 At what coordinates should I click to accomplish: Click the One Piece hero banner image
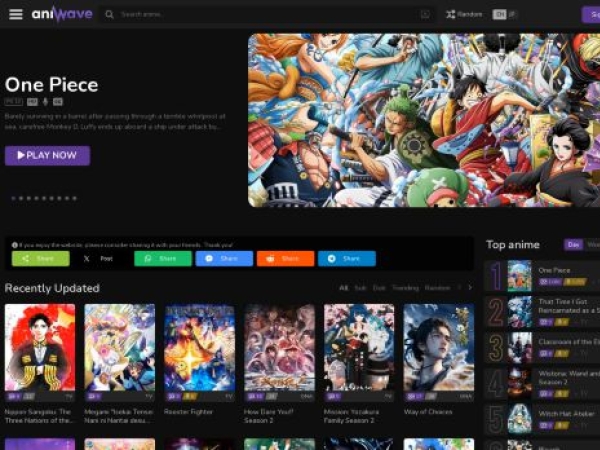(424, 120)
